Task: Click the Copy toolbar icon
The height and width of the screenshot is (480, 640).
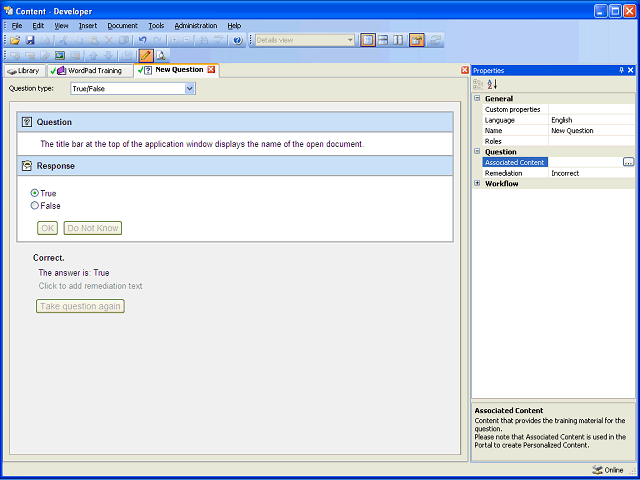Action: 78,40
